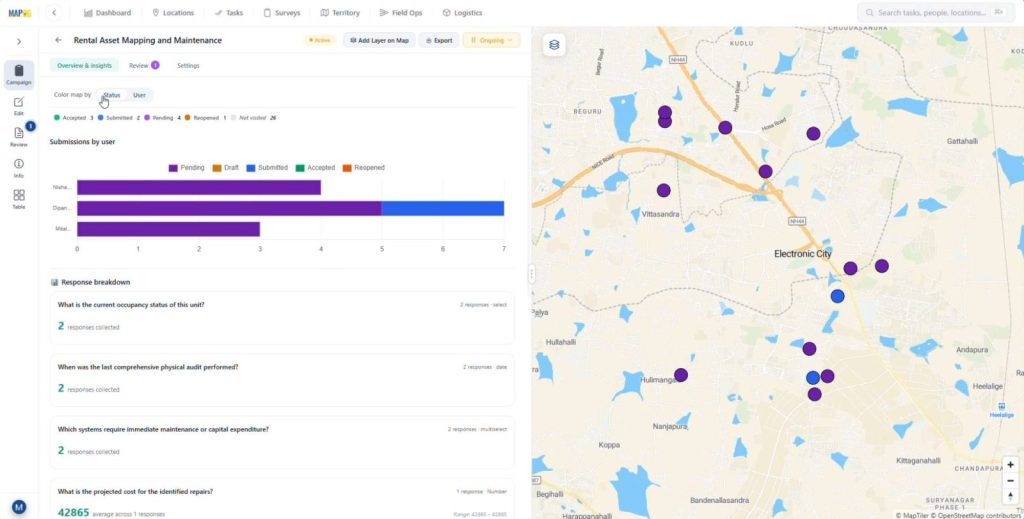This screenshot has width=1024, height=519.
Task: Toggle the Draft series in chart legend
Action: (226, 168)
